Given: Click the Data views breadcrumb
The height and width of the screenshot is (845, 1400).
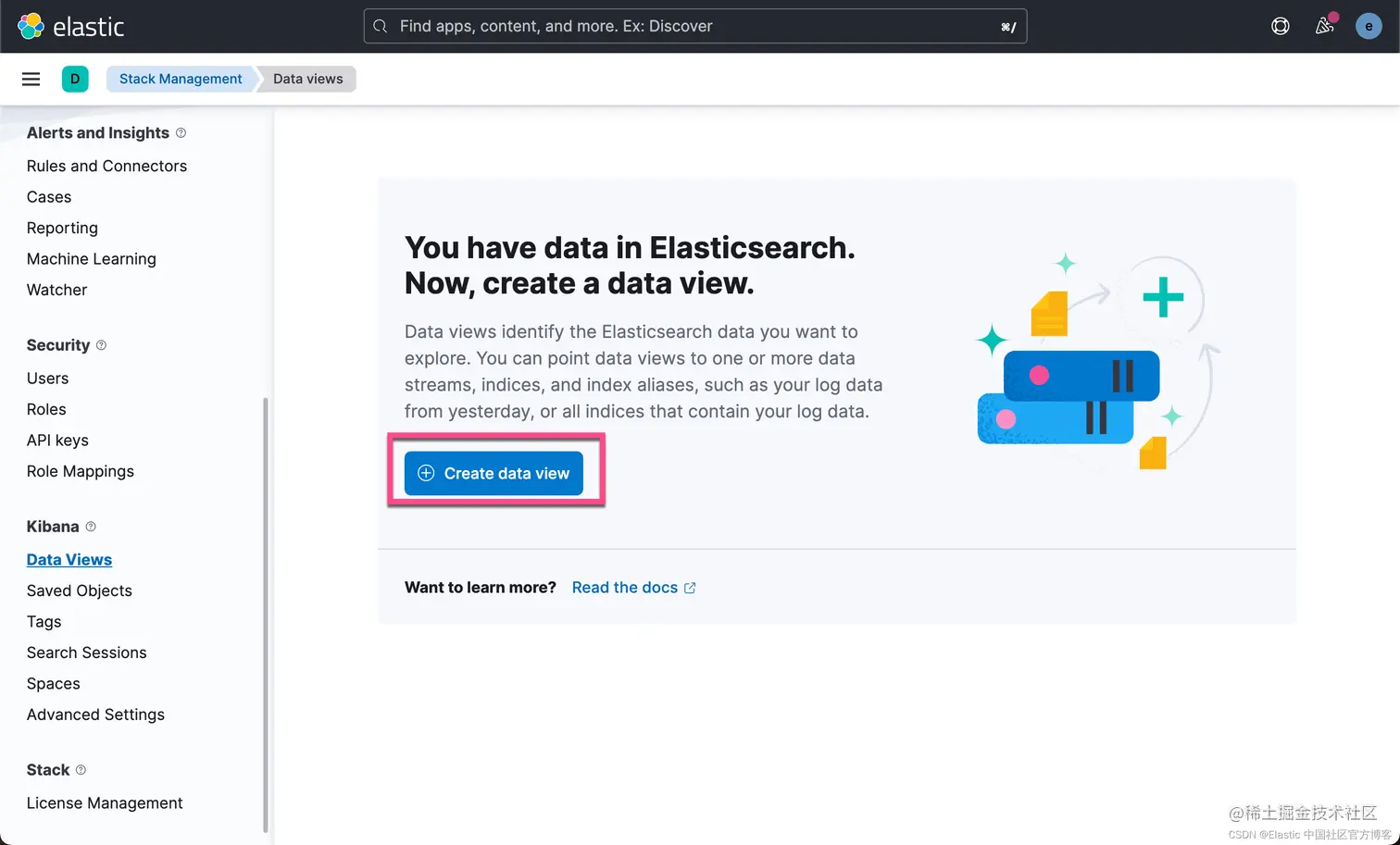Looking at the screenshot, I should [307, 79].
